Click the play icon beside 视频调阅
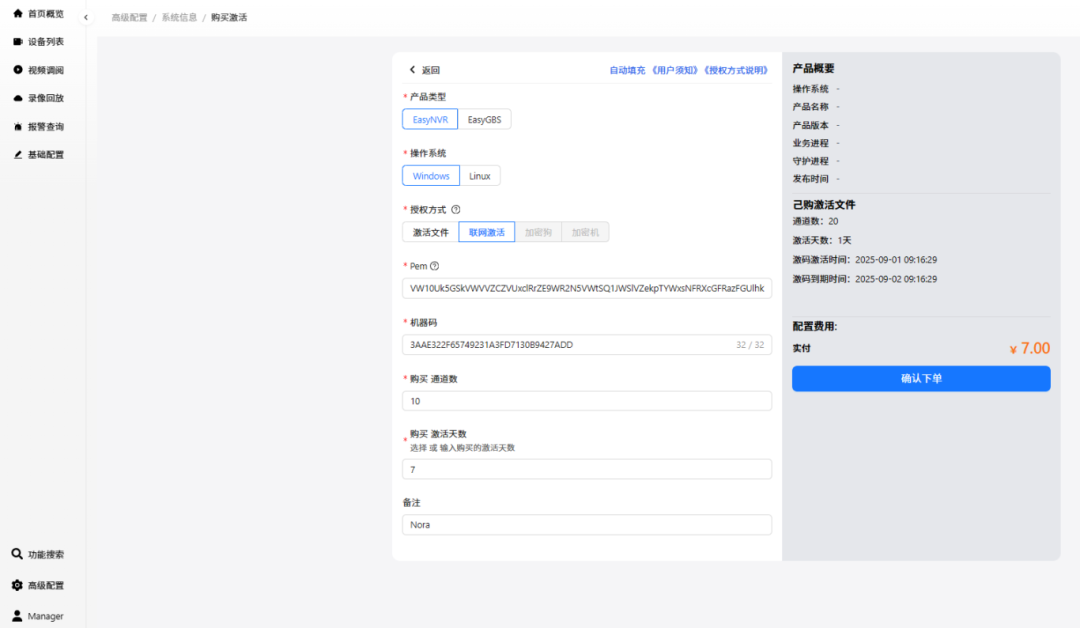Viewport: 1080px width, 628px height. point(18,70)
